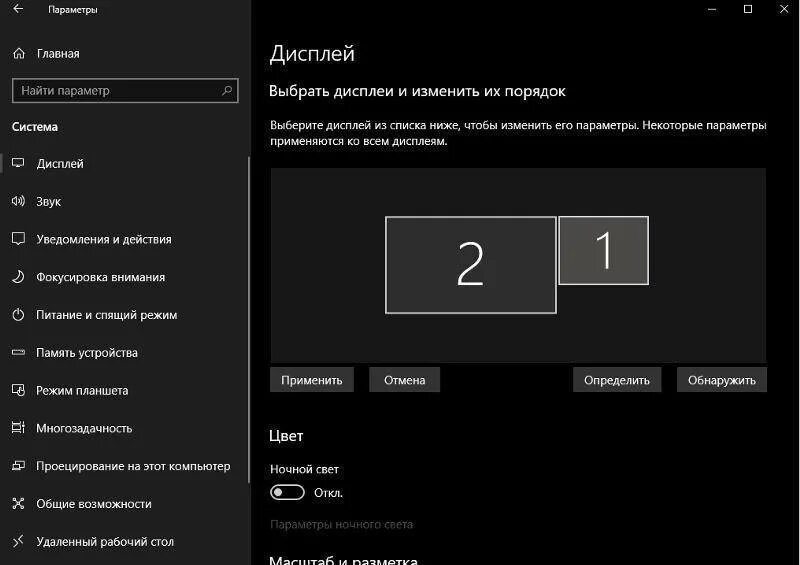Open Проецирование на этот компьютер
Image resolution: width=800 pixels, height=565 pixels.
click(x=133, y=465)
